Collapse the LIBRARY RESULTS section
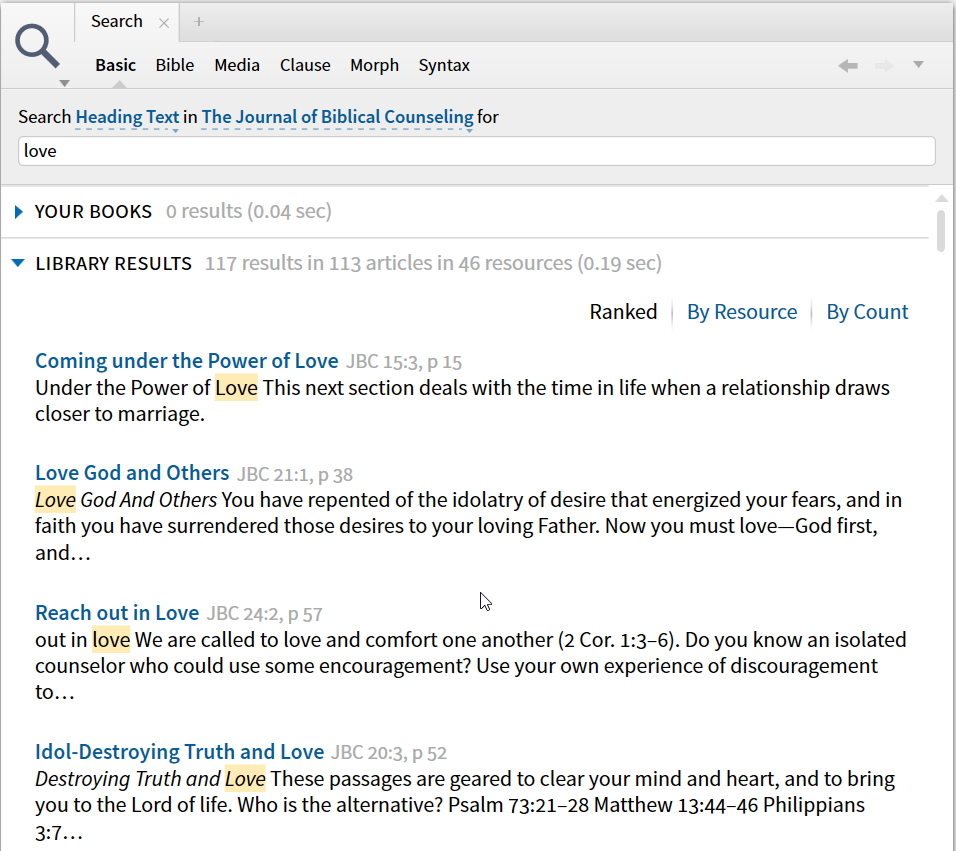Screen dimensions: 956x851 (18, 263)
